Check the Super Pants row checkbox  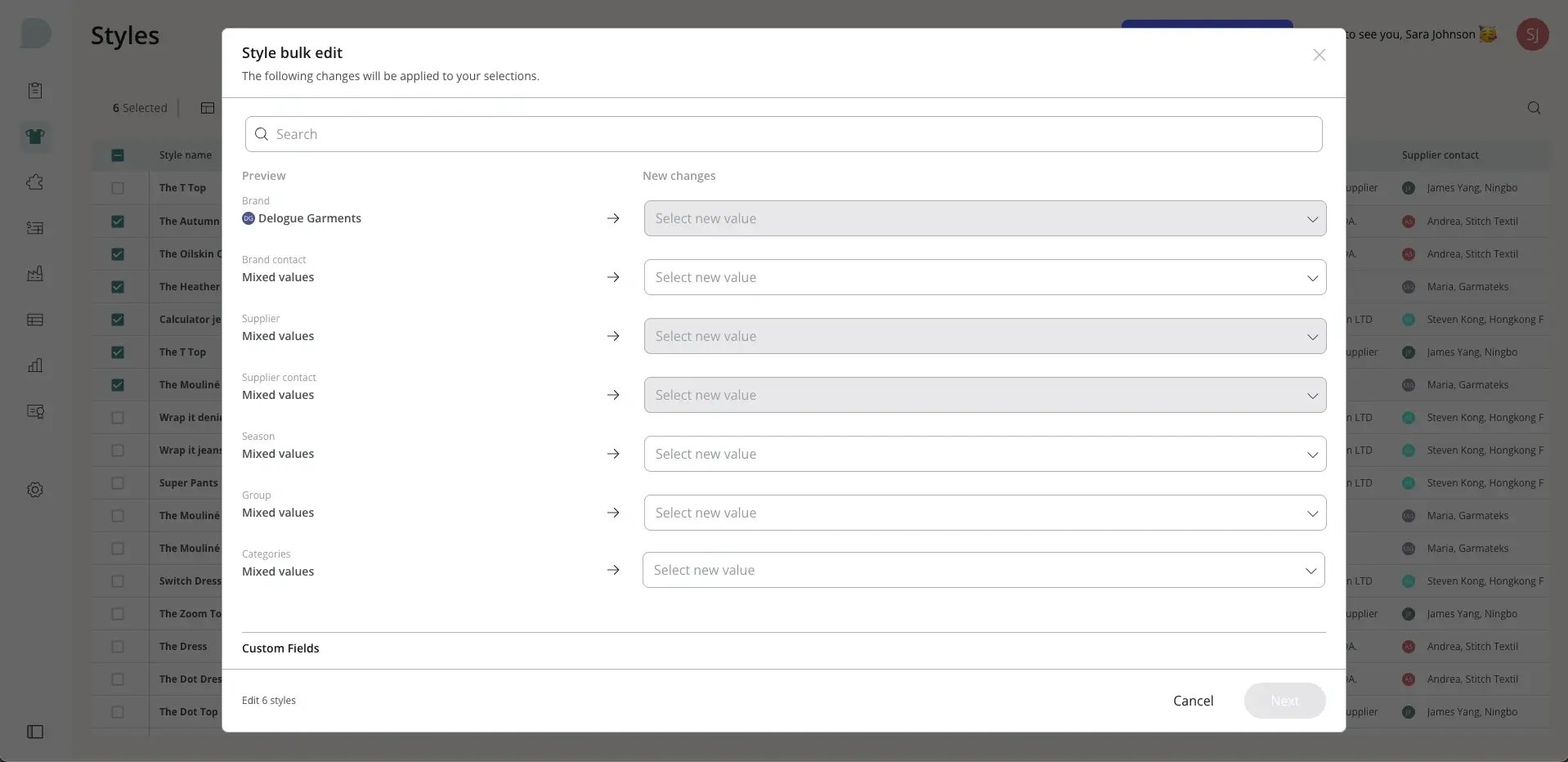click(x=118, y=483)
